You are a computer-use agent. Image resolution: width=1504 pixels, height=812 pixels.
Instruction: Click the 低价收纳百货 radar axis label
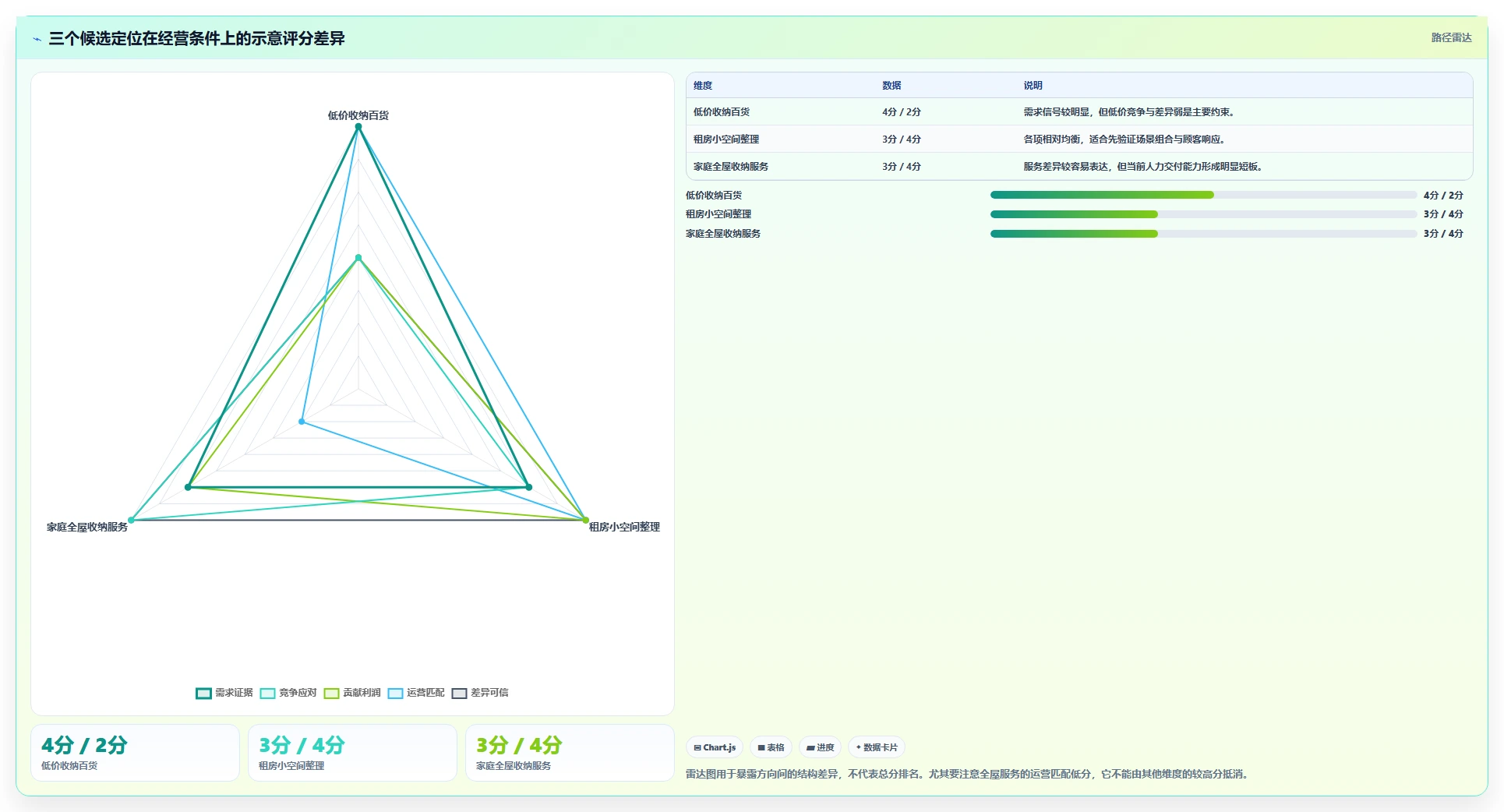[x=358, y=115]
